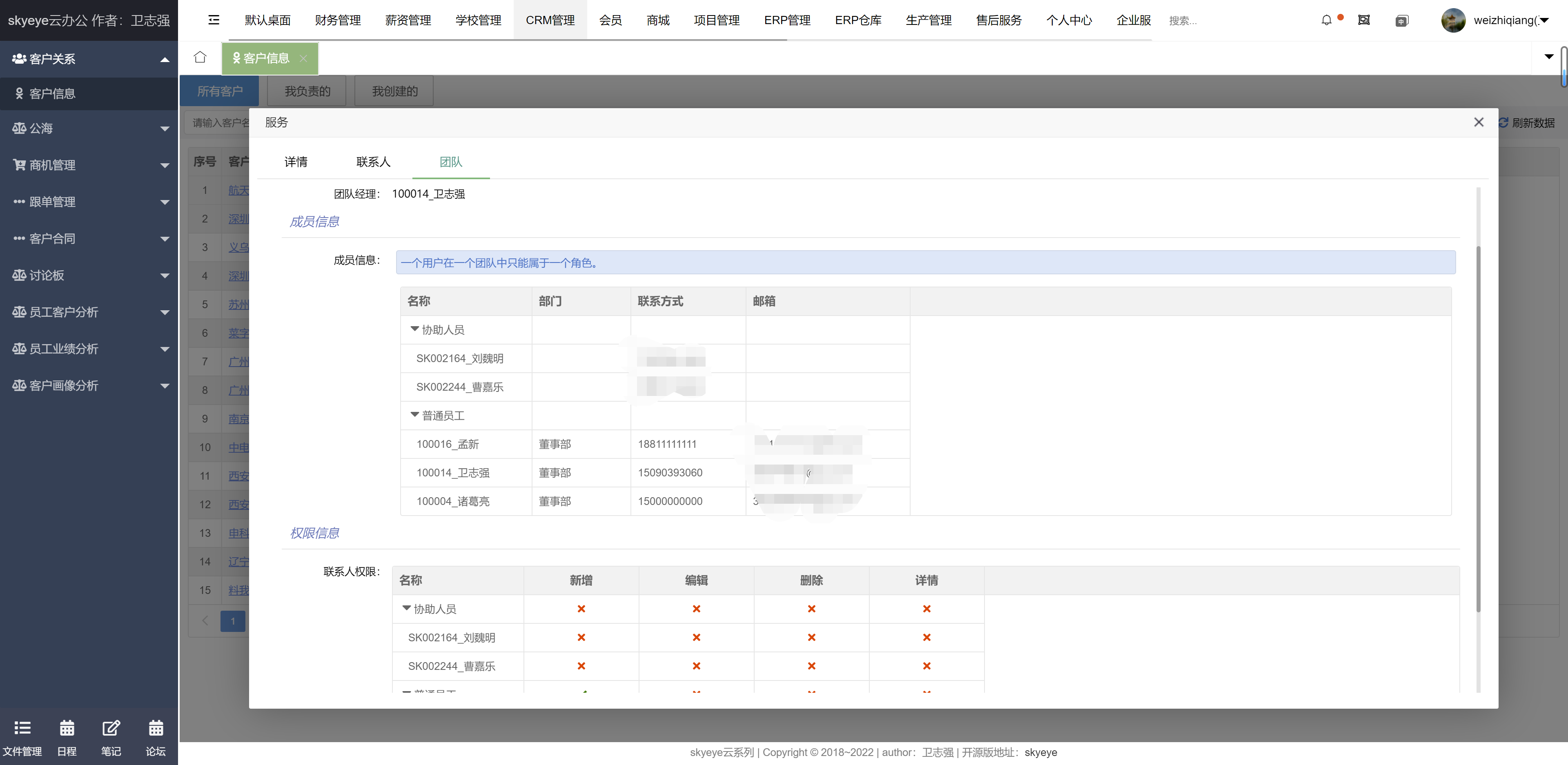The image size is (1568, 765).
Task: Click red X for SK002164_刘魏明 编辑 permission
Action: 696,637
